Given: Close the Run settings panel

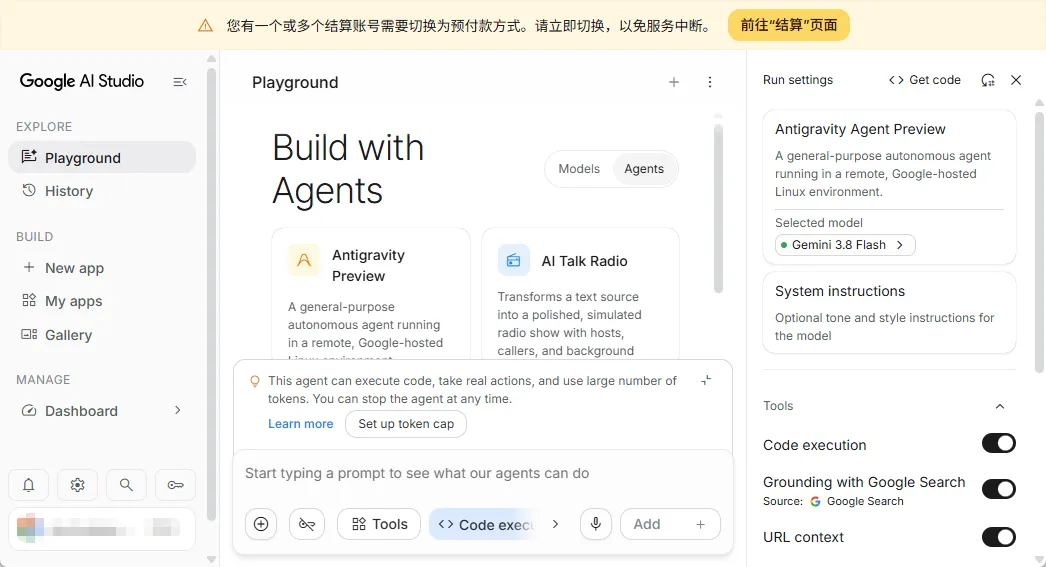Looking at the screenshot, I should 1016,80.
